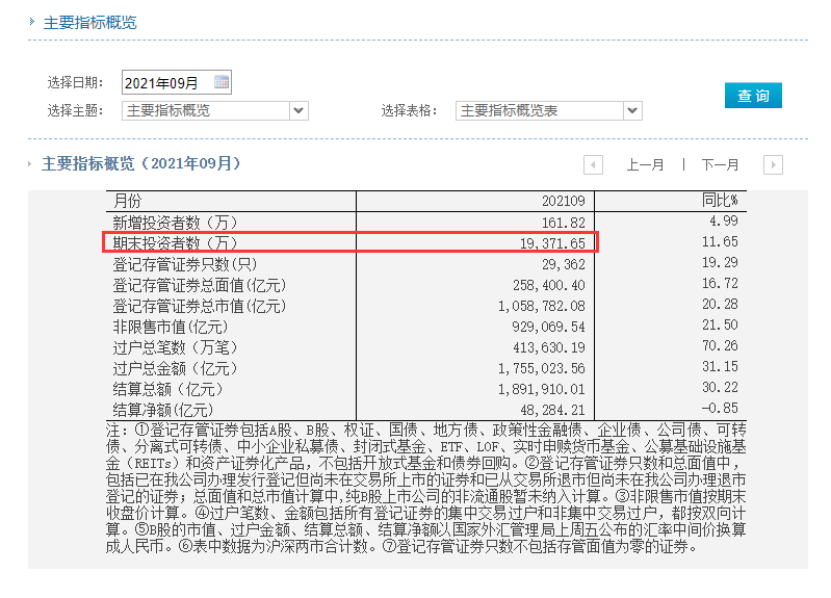The image size is (831, 598).
Task: Open the calendar picker beside the date field
Action: pos(222,82)
